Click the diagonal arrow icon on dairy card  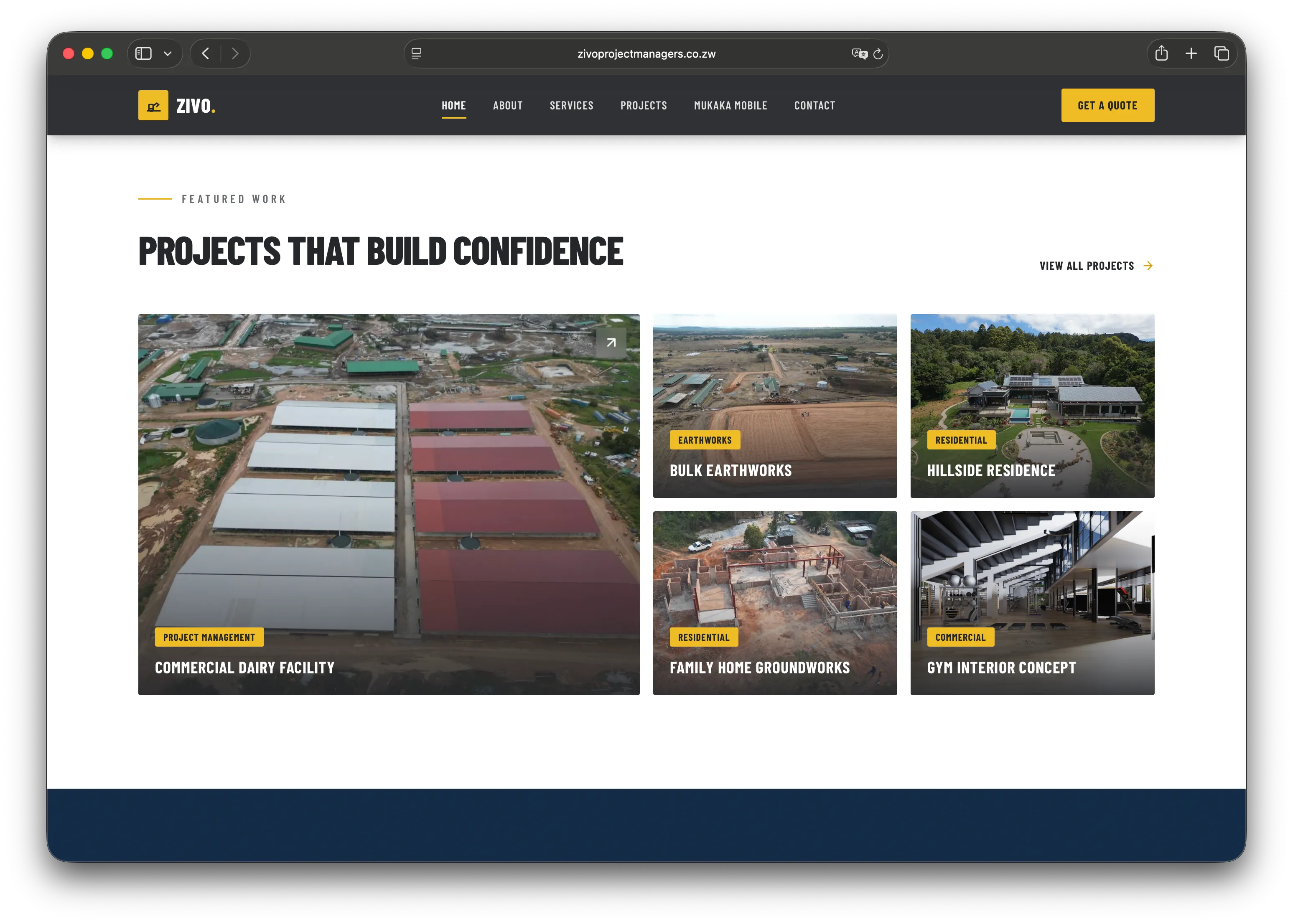pyautogui.click(x=611, y=343)
